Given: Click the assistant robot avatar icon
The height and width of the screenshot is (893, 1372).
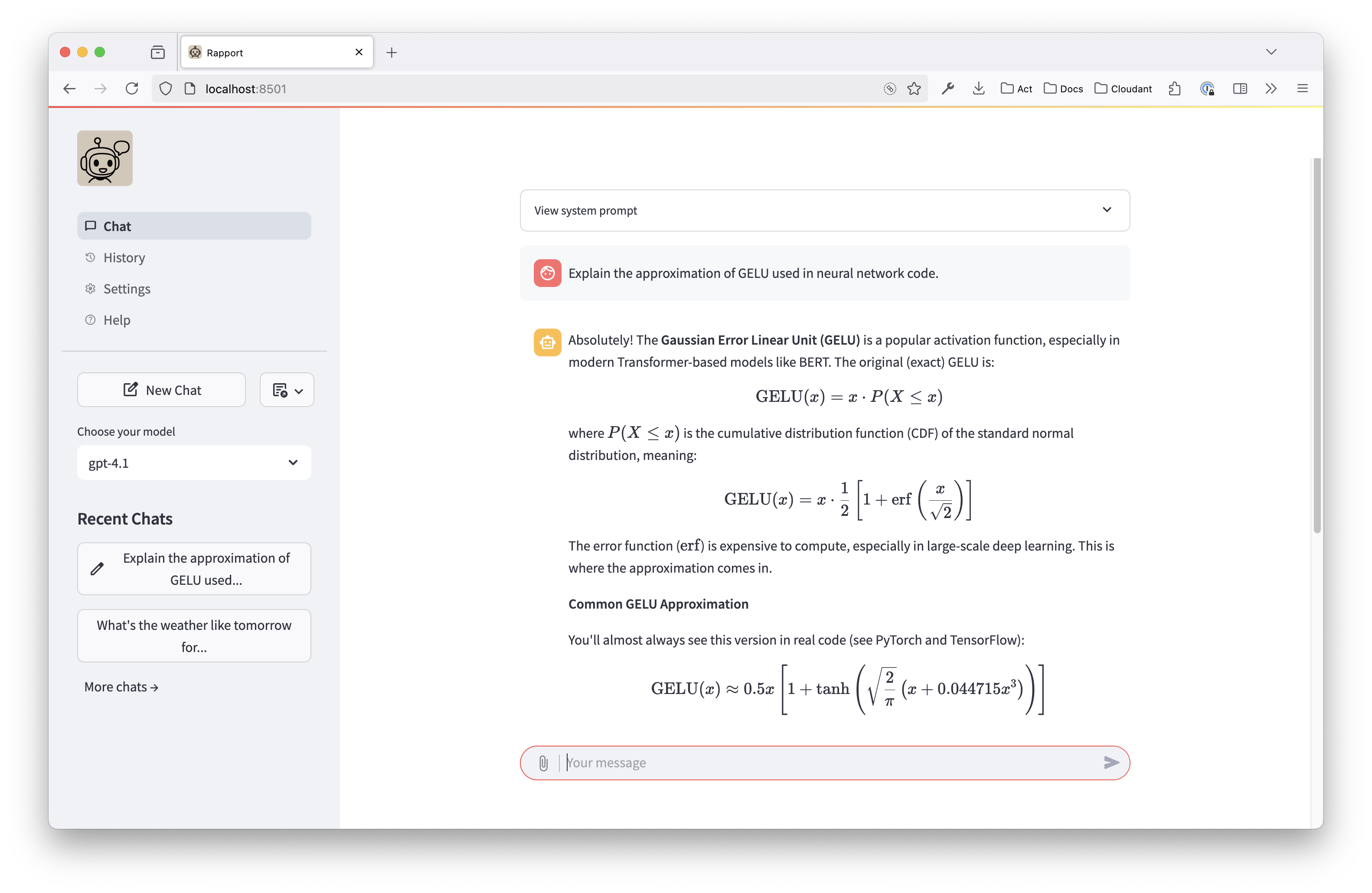Looking at the screenshot, I should click(547, 342).
